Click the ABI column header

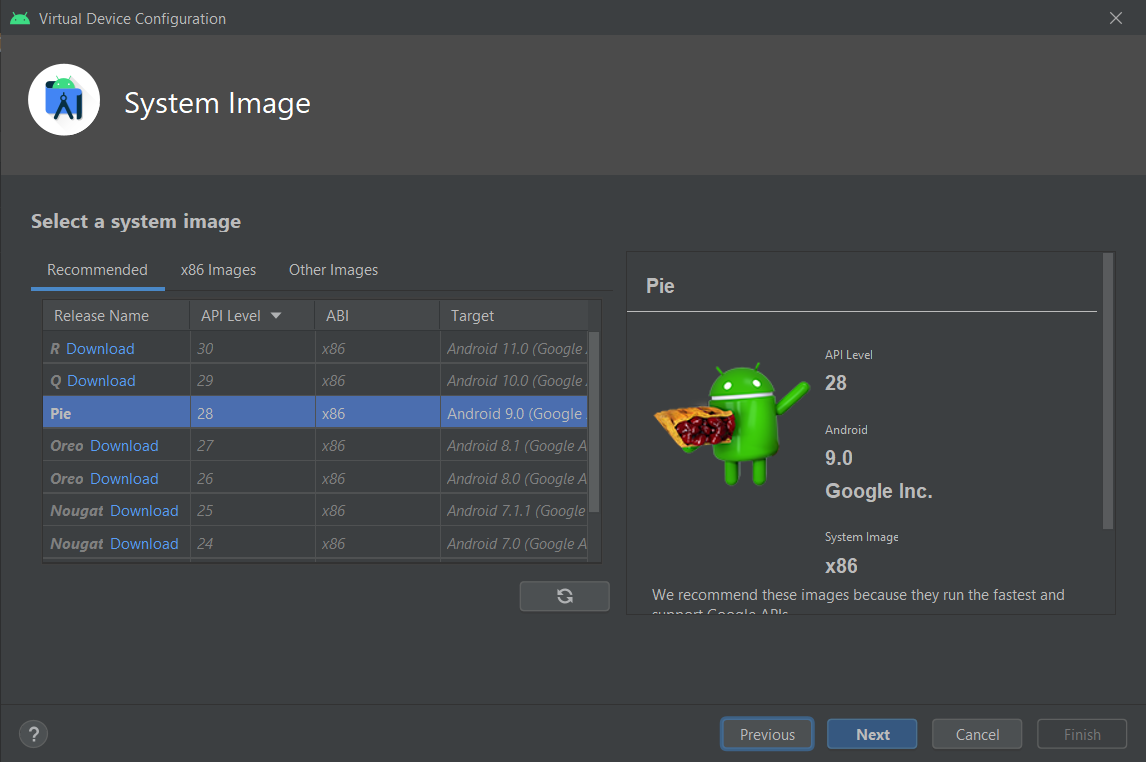(377, 316)
